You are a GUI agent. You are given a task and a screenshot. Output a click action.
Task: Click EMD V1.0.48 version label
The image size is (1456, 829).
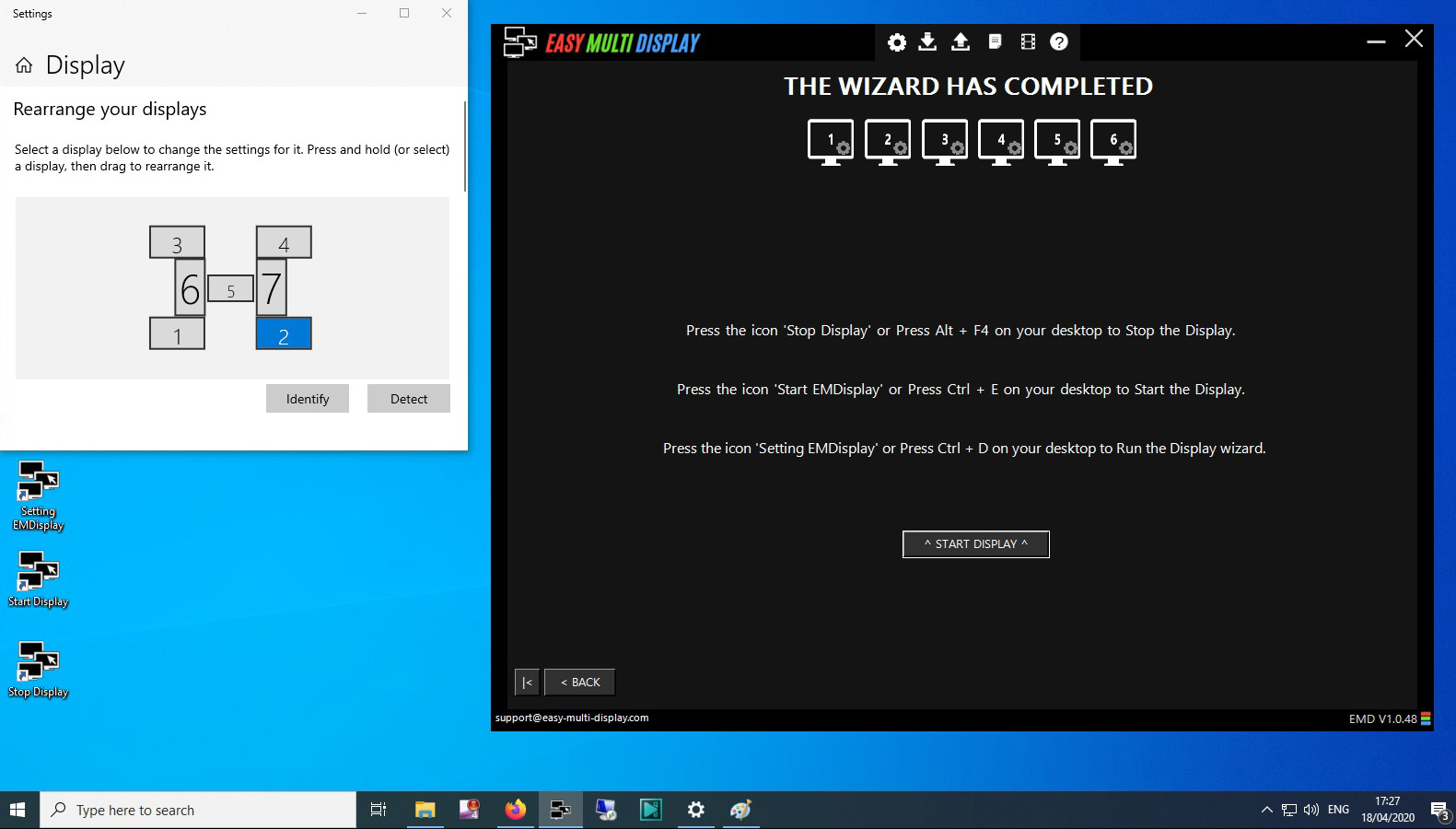pos(1382,719)
